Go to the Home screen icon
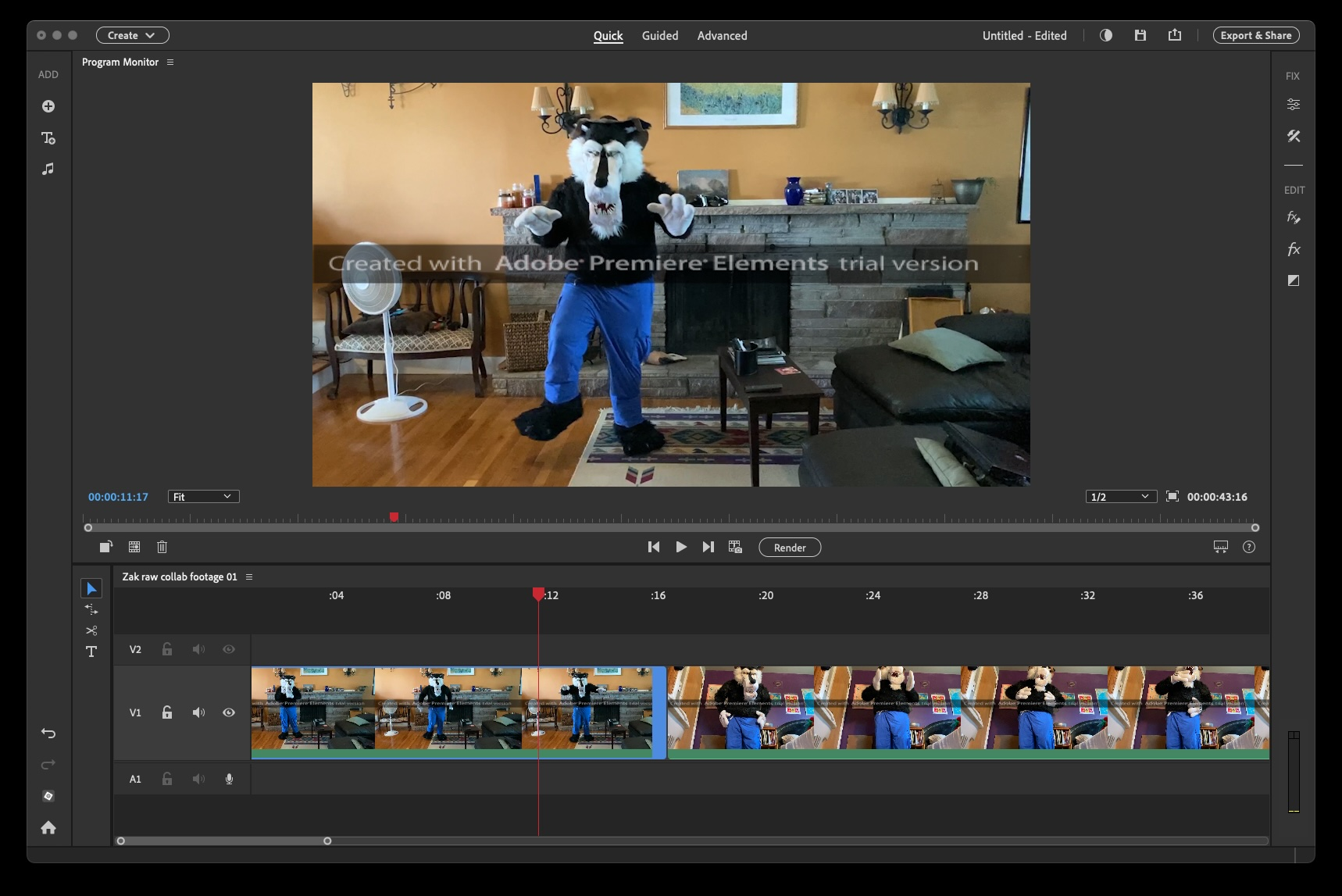 48,827
